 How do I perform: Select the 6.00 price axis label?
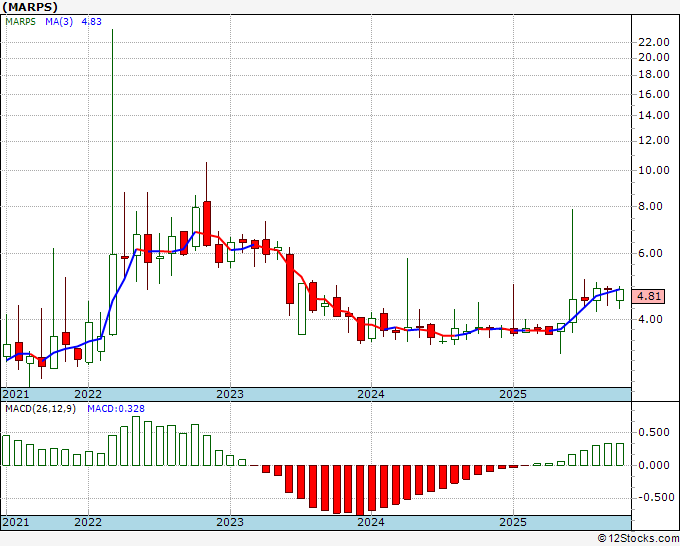click(651, 253)
